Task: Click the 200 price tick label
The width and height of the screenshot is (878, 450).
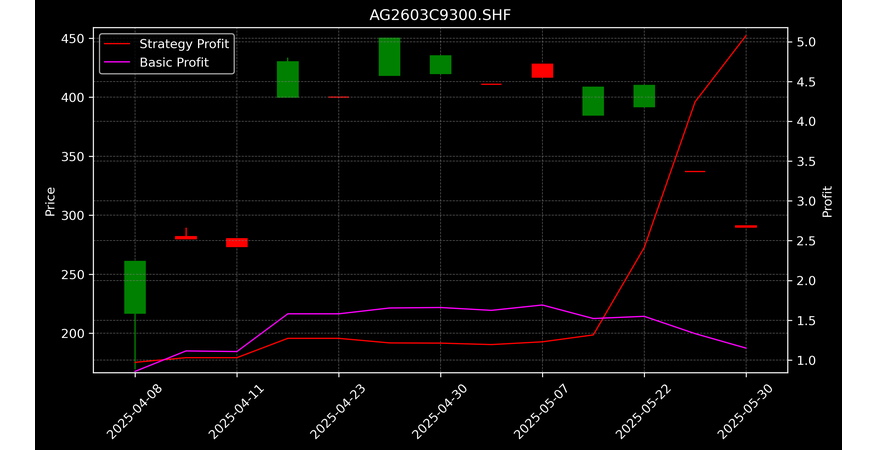Action: [73, 334]
